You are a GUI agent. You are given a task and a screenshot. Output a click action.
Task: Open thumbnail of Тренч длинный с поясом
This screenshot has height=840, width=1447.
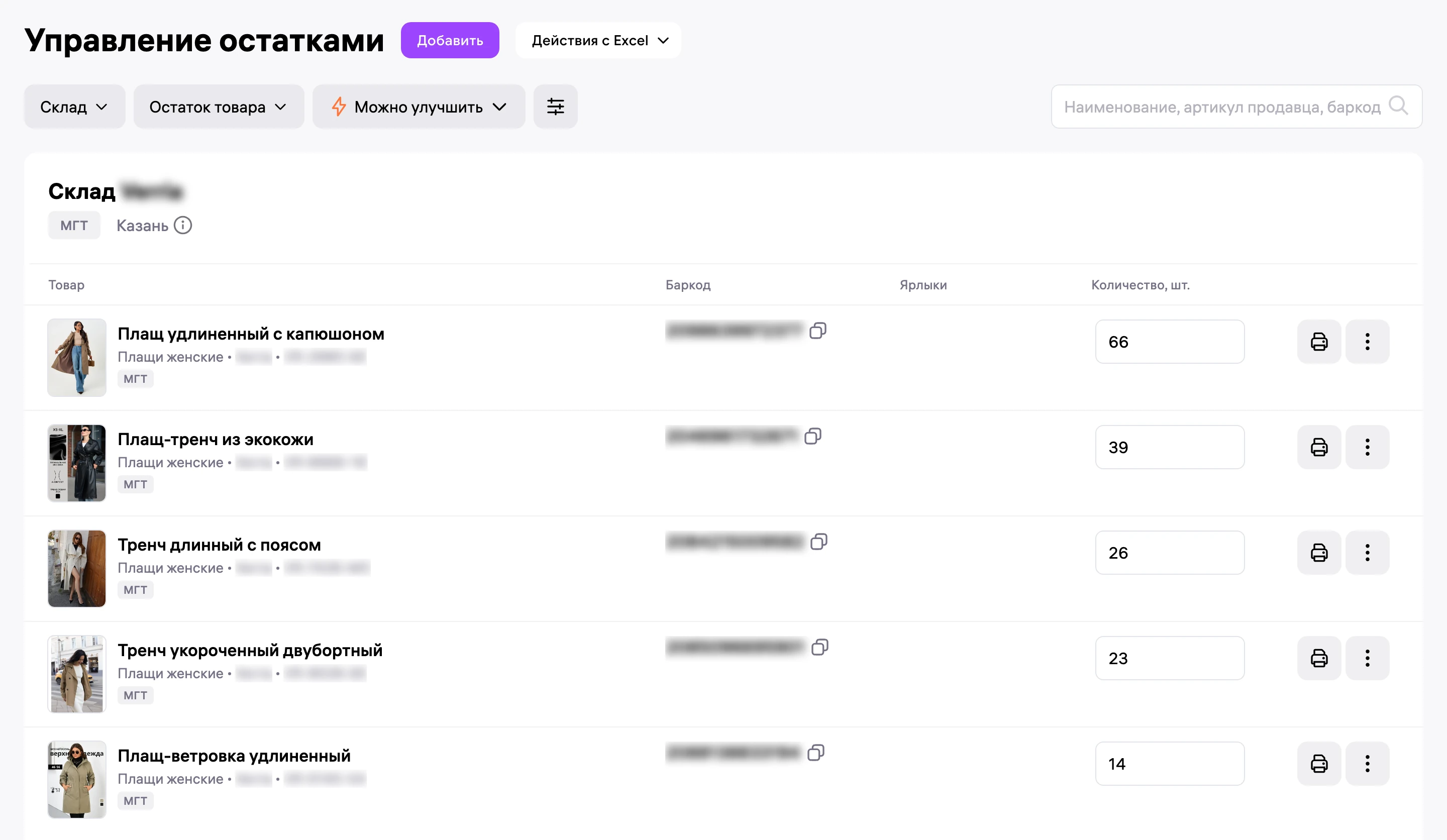tap(77, 568)
